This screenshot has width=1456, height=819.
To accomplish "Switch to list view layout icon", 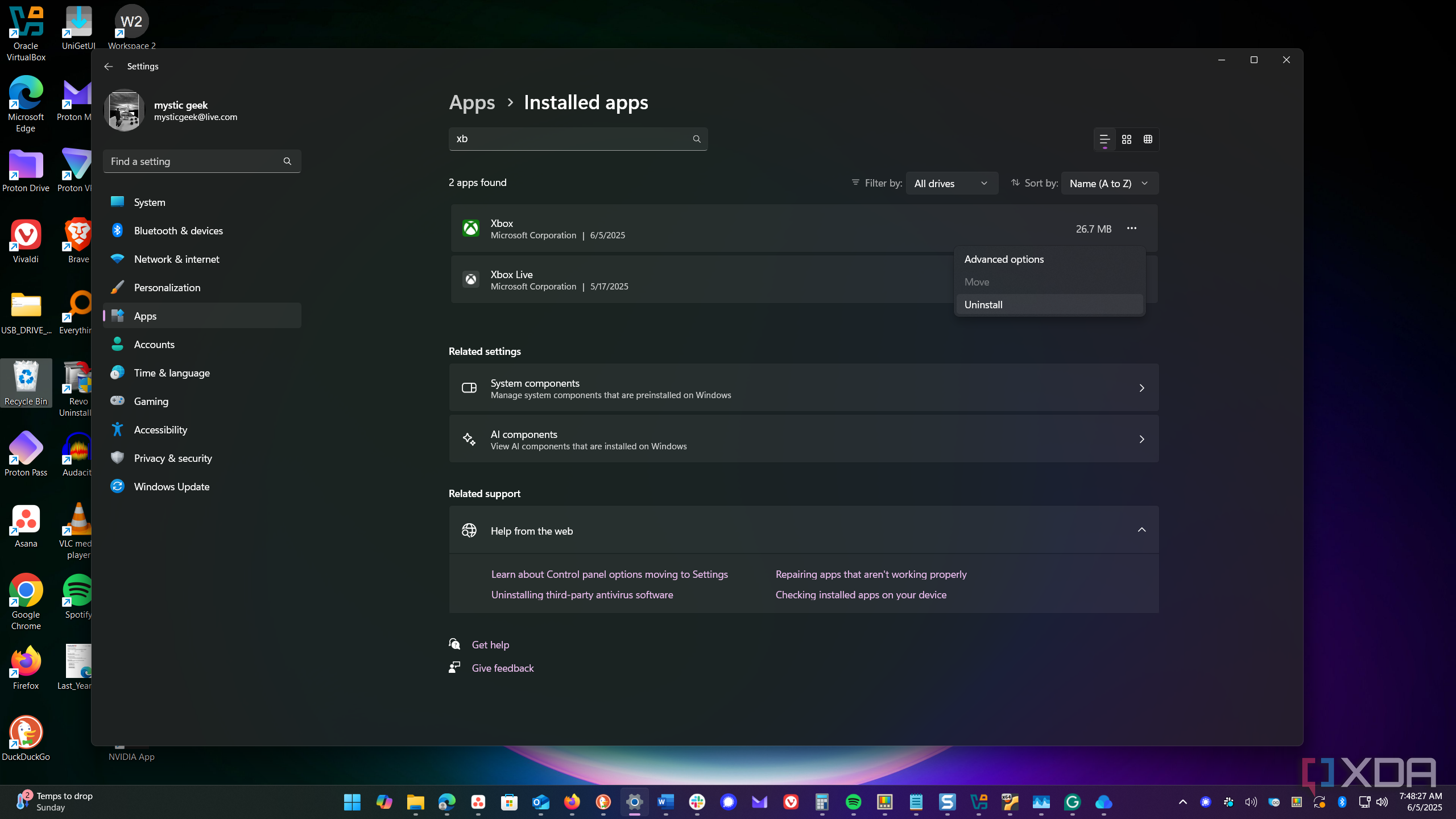I will (x=1105, y=139).
